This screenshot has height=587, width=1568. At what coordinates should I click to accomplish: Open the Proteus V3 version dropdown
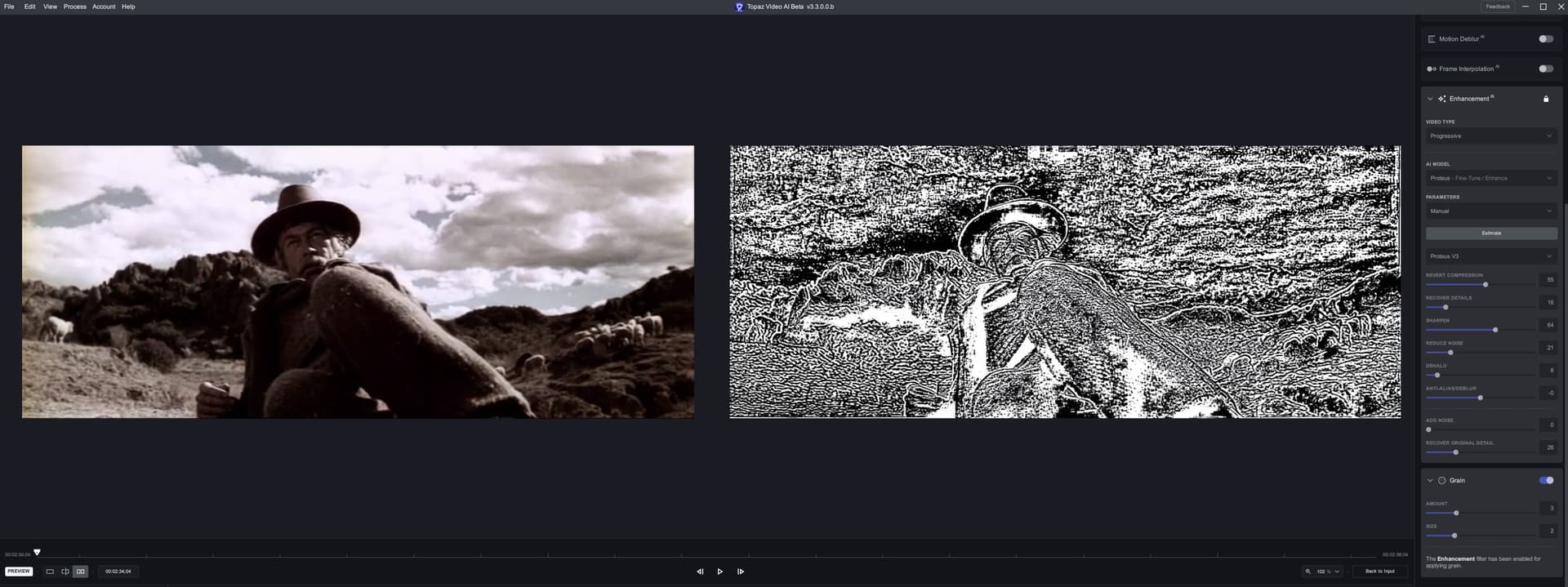tap(1491, 256)
